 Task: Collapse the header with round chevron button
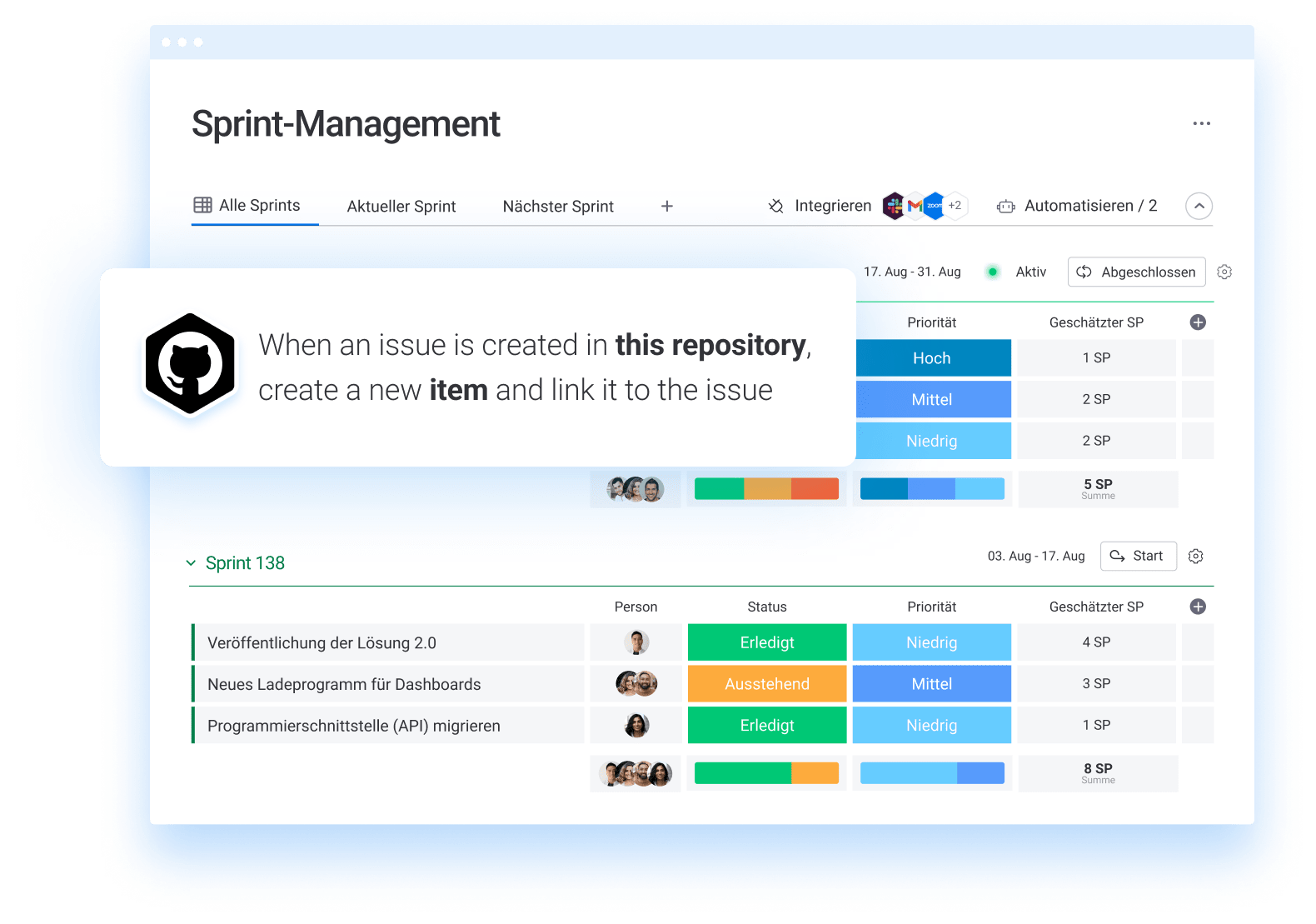[1199, 206]
